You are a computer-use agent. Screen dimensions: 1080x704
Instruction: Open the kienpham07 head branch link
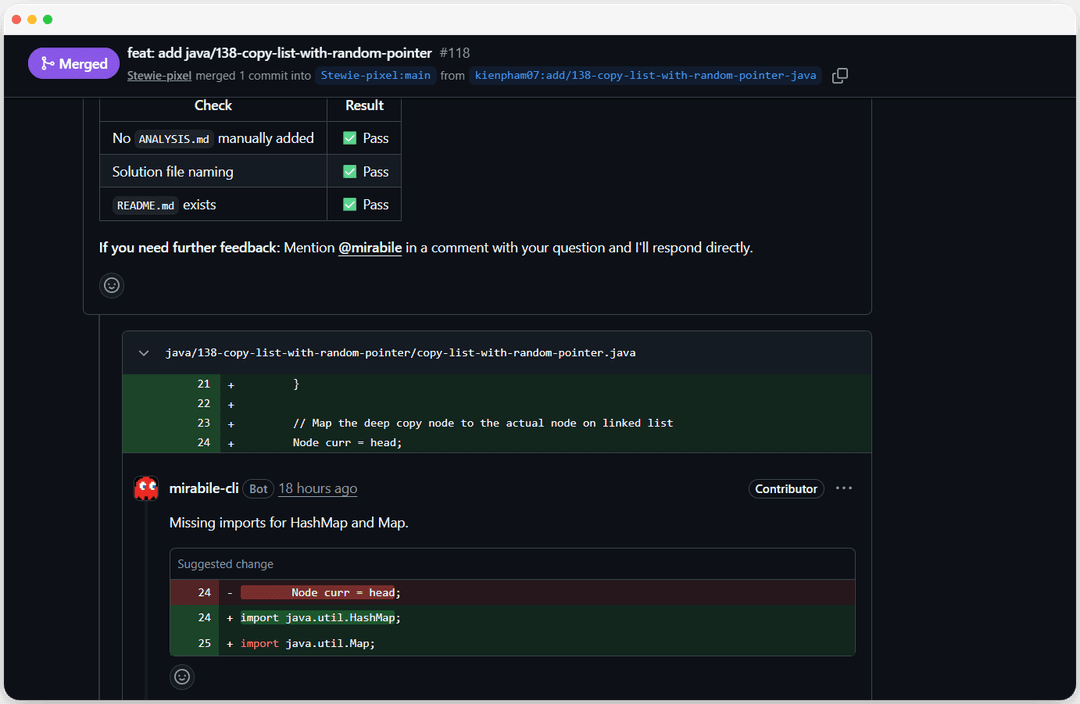[645, 76]
